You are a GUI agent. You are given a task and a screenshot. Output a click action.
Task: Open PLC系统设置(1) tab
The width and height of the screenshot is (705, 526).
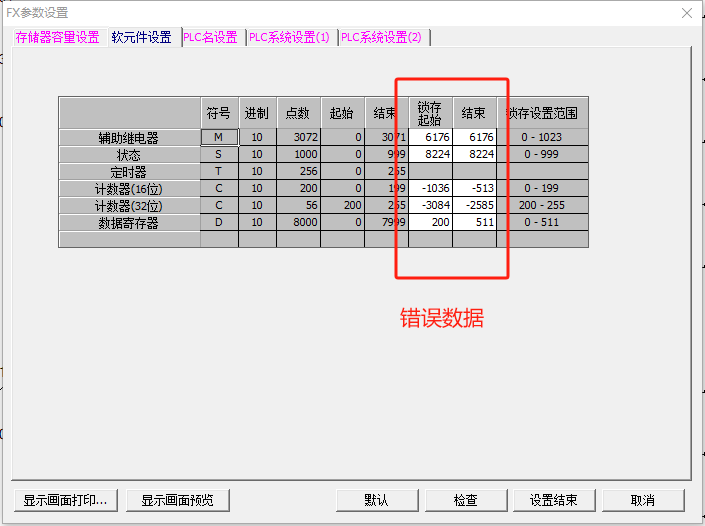coord(289,37)
